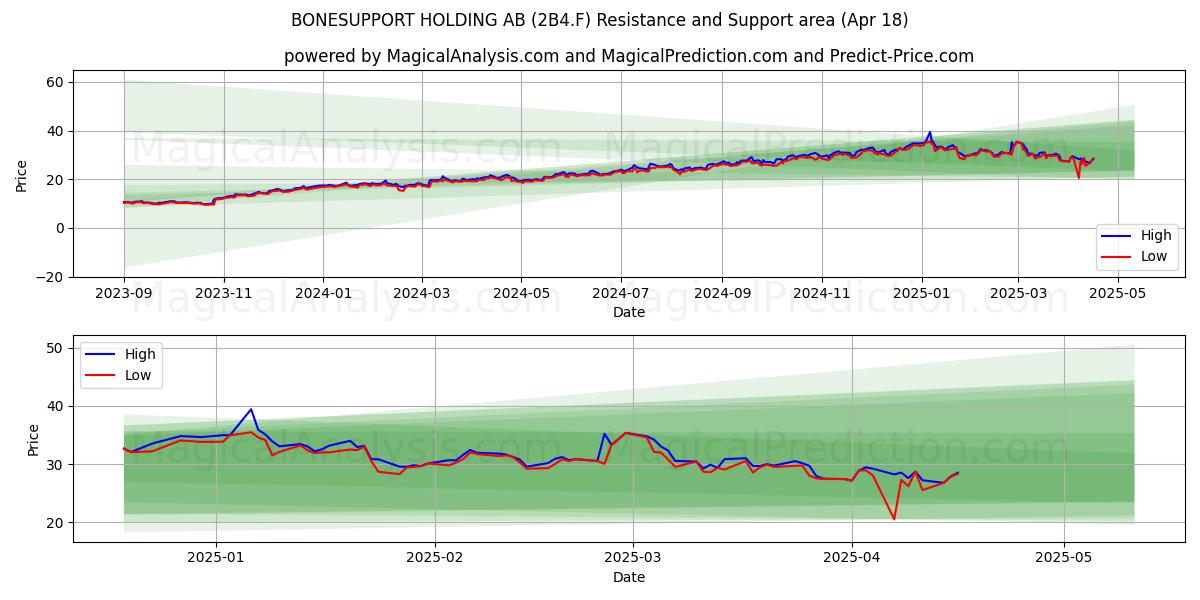Click the 2023-09 tick label on the top chart

[124, 295]
